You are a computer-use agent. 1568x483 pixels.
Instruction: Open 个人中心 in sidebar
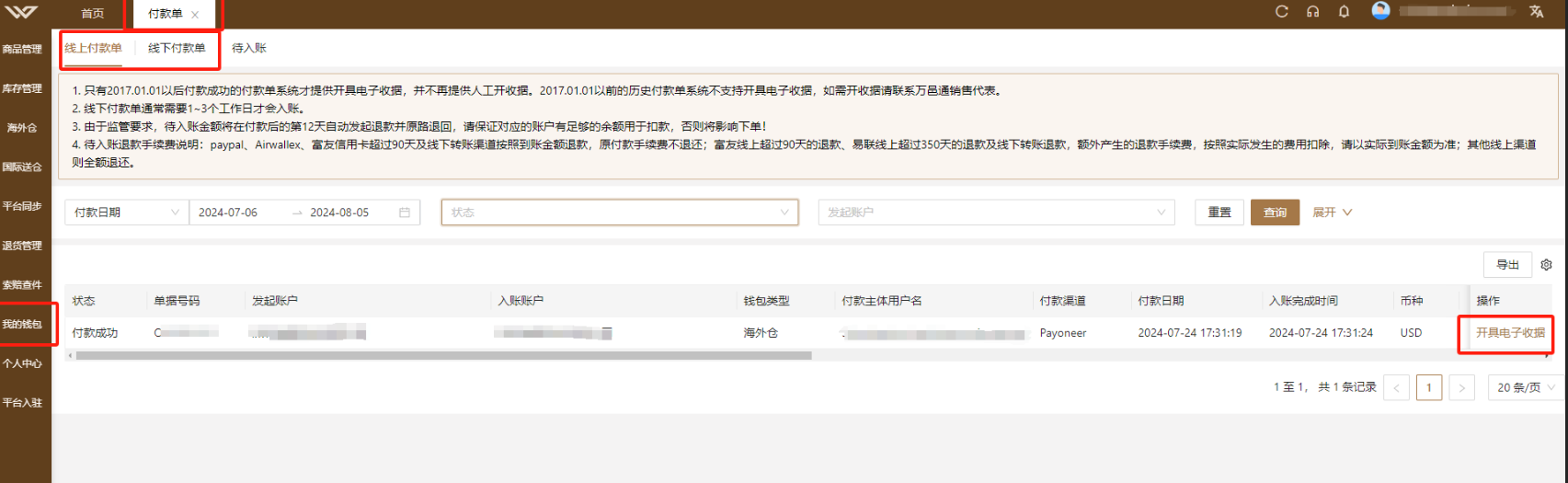22,363
